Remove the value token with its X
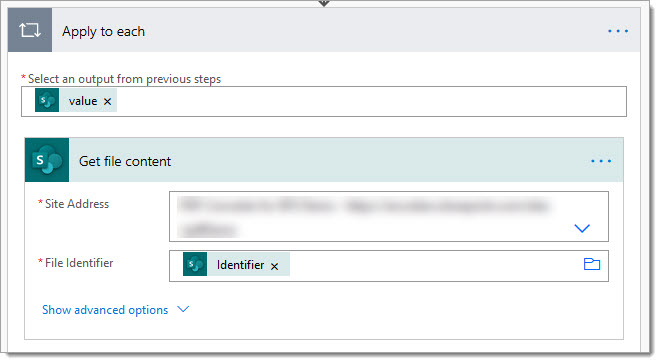660x363 pixels. 107,101
